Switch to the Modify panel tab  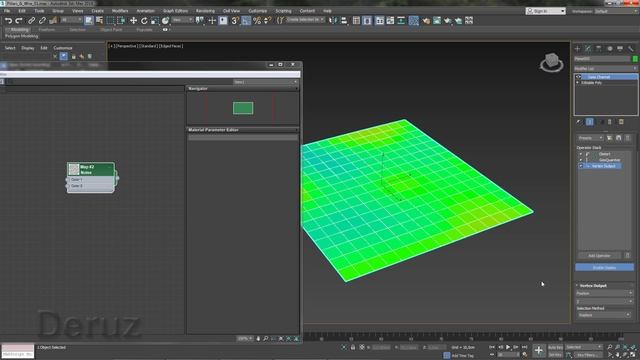point(588,49)
